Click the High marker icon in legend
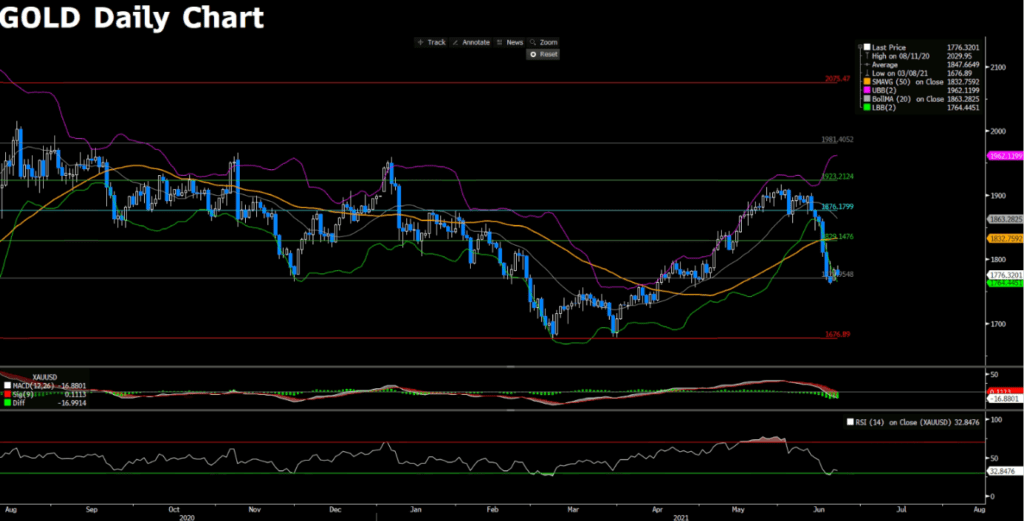 (867, 56)
